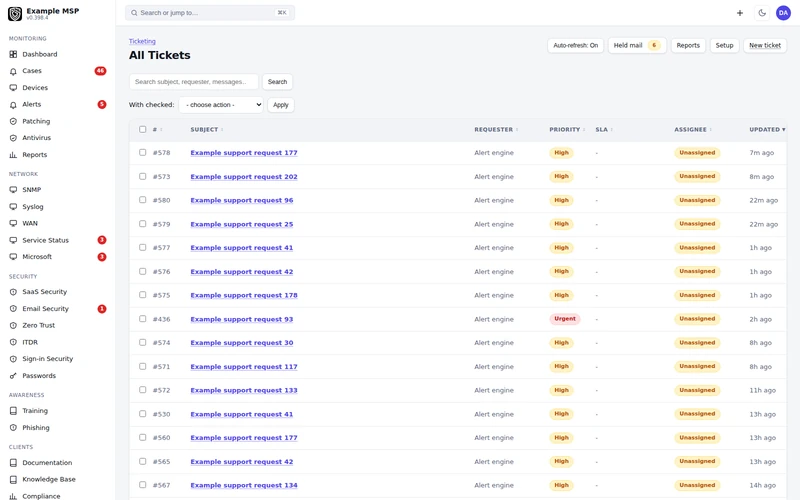This screenshot has height=500, width=800.
Task: Click the SaaS Security icon
Action: [x=13, y=292]
